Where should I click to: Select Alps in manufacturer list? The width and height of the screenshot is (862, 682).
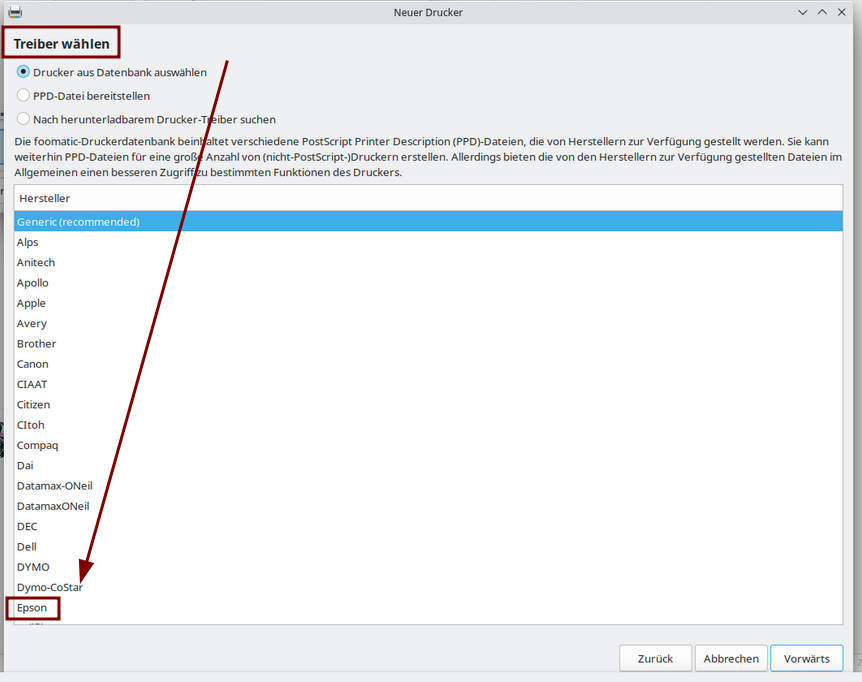pos(428,242)
